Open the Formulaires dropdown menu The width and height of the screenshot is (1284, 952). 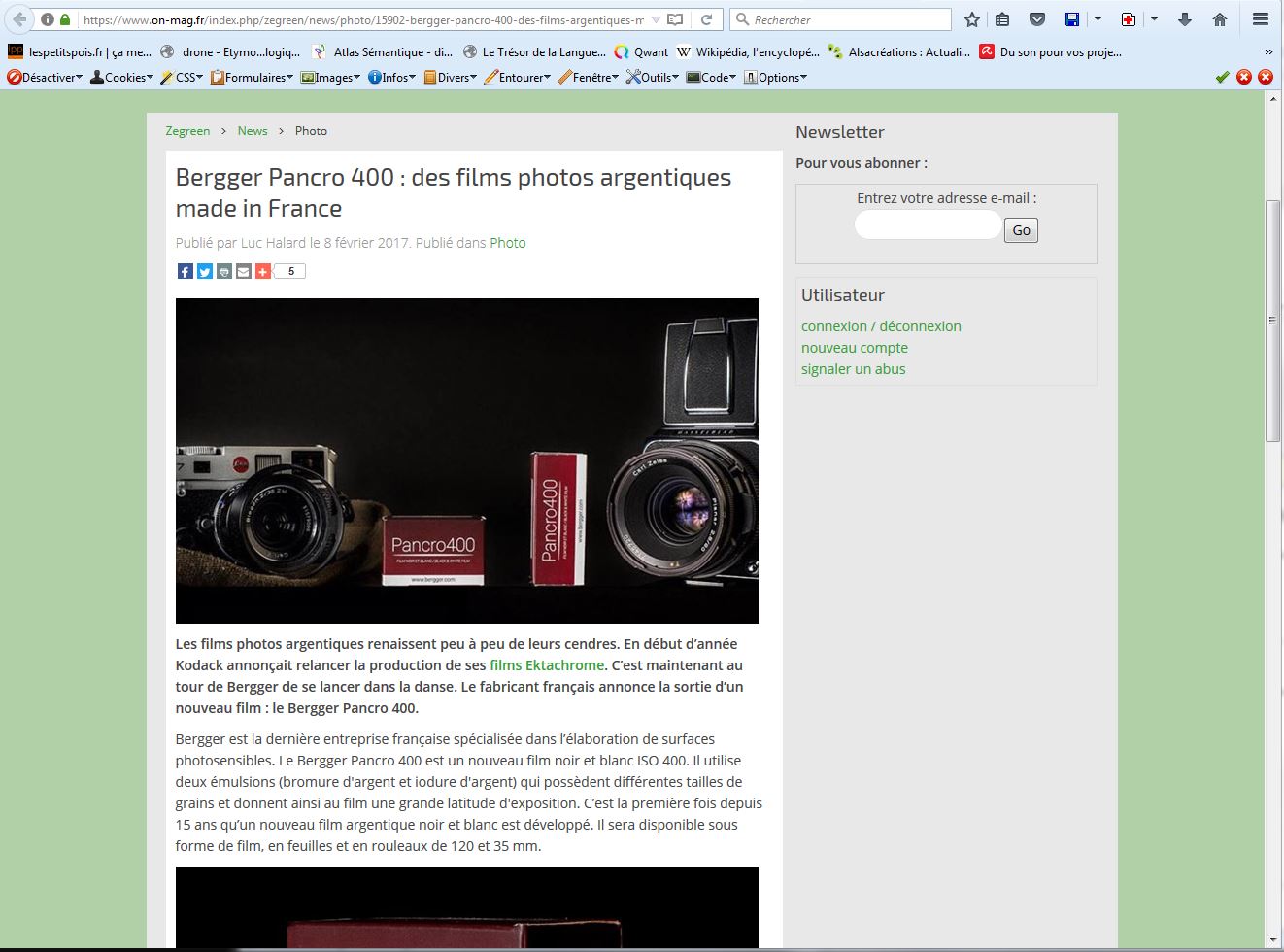click(251, 78)
